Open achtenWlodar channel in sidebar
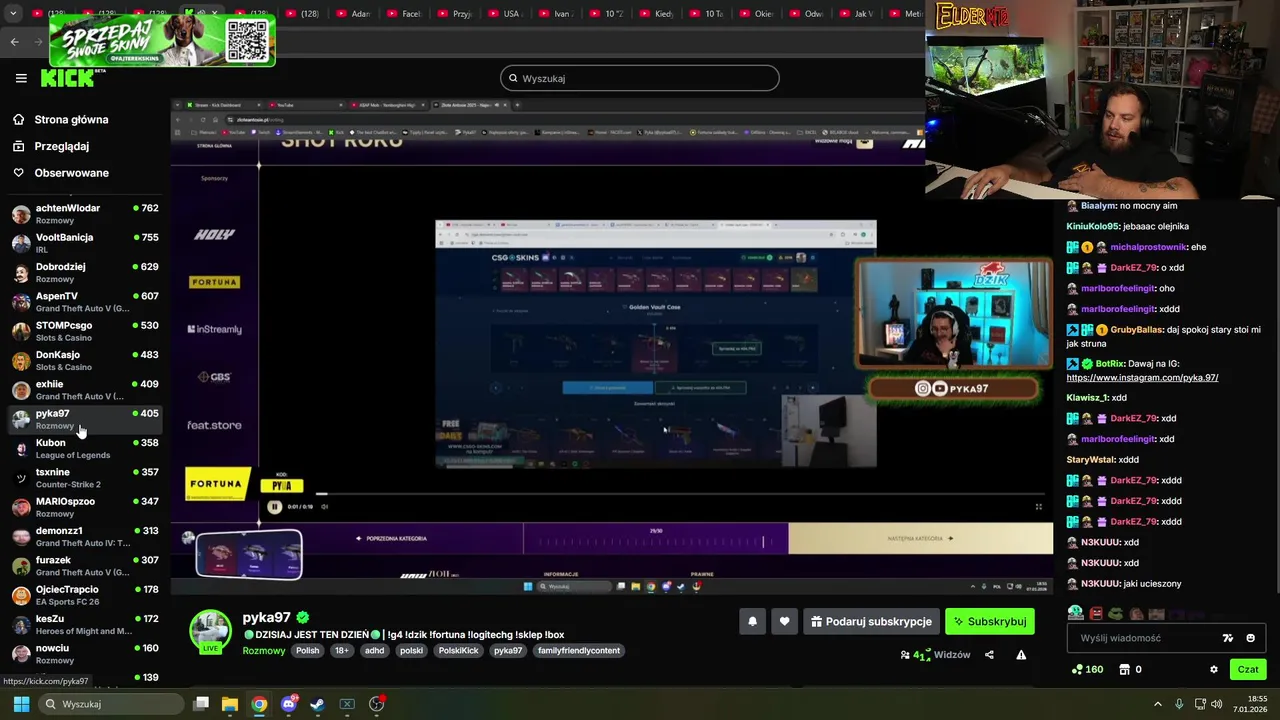This screenshot has width=1280, height=720. [84, 214]
